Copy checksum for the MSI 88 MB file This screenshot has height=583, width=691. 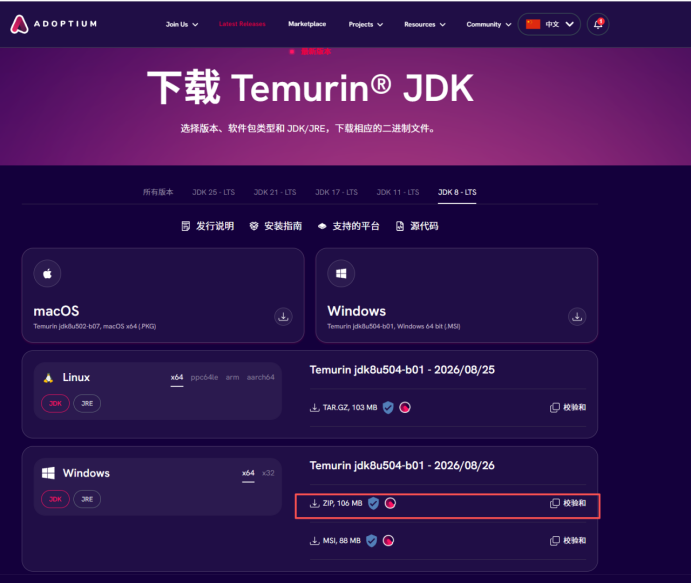[x=568, y=541]
